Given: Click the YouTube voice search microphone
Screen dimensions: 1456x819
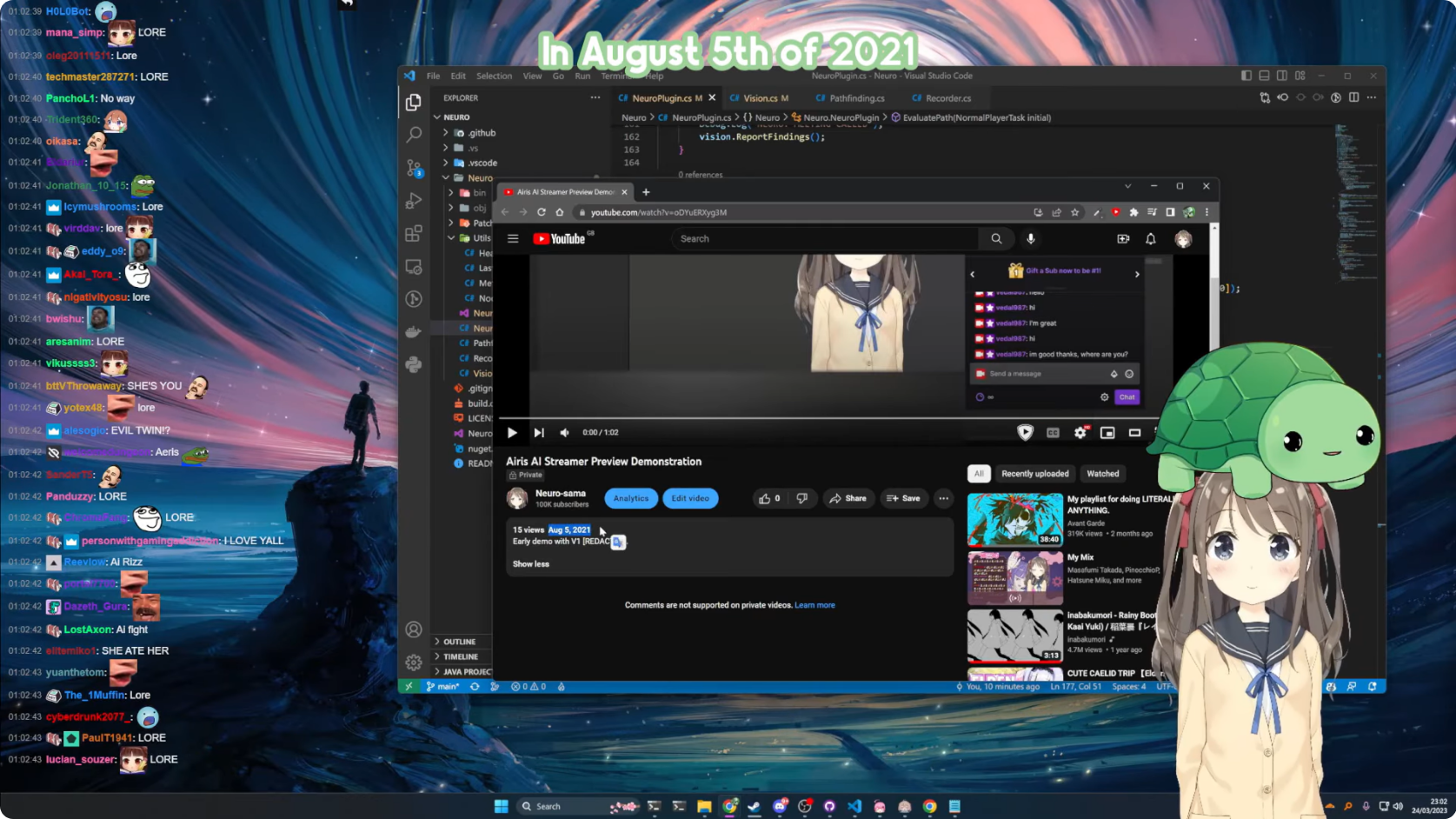Looking at the screenshot, I should pyautogui.click(x=1031, y=239).
